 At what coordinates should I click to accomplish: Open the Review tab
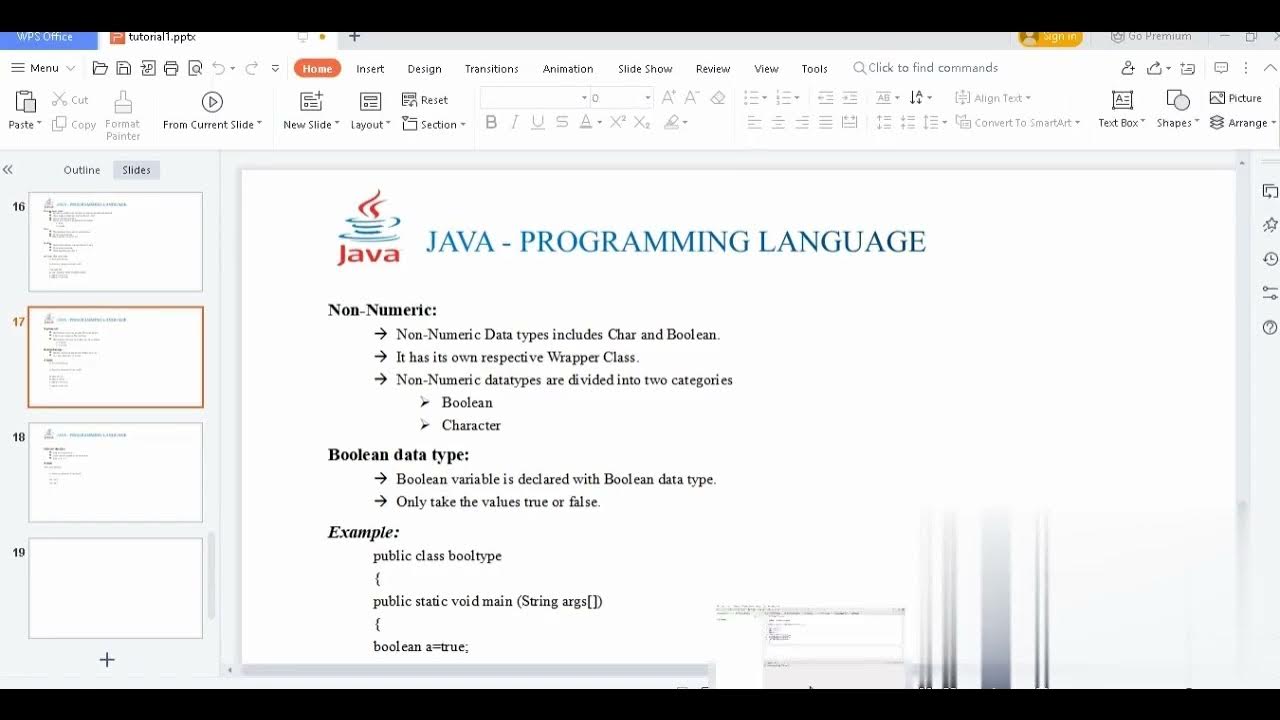coord(713,69)
